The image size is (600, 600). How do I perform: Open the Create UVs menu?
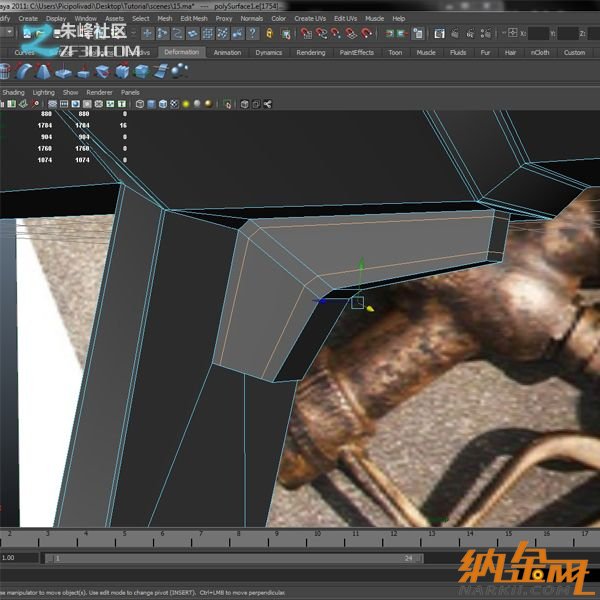(x=309, y=18)
